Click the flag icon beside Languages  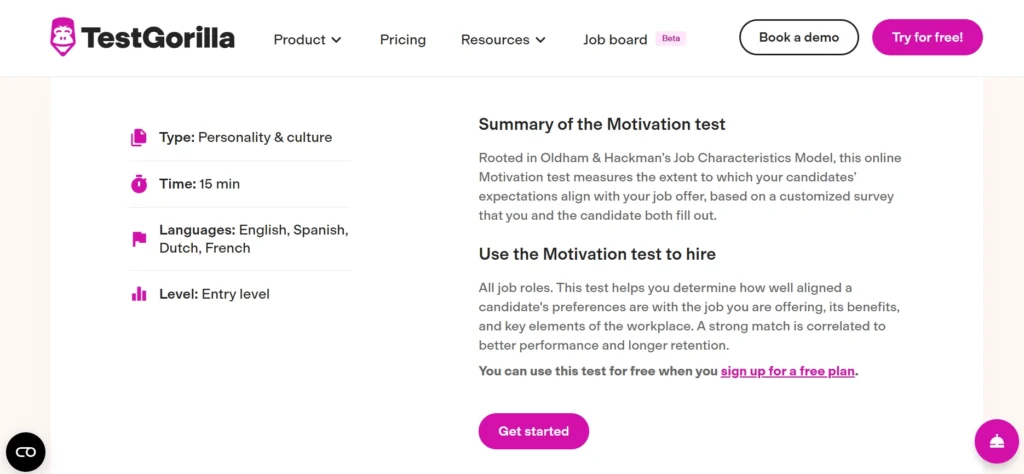139,239
